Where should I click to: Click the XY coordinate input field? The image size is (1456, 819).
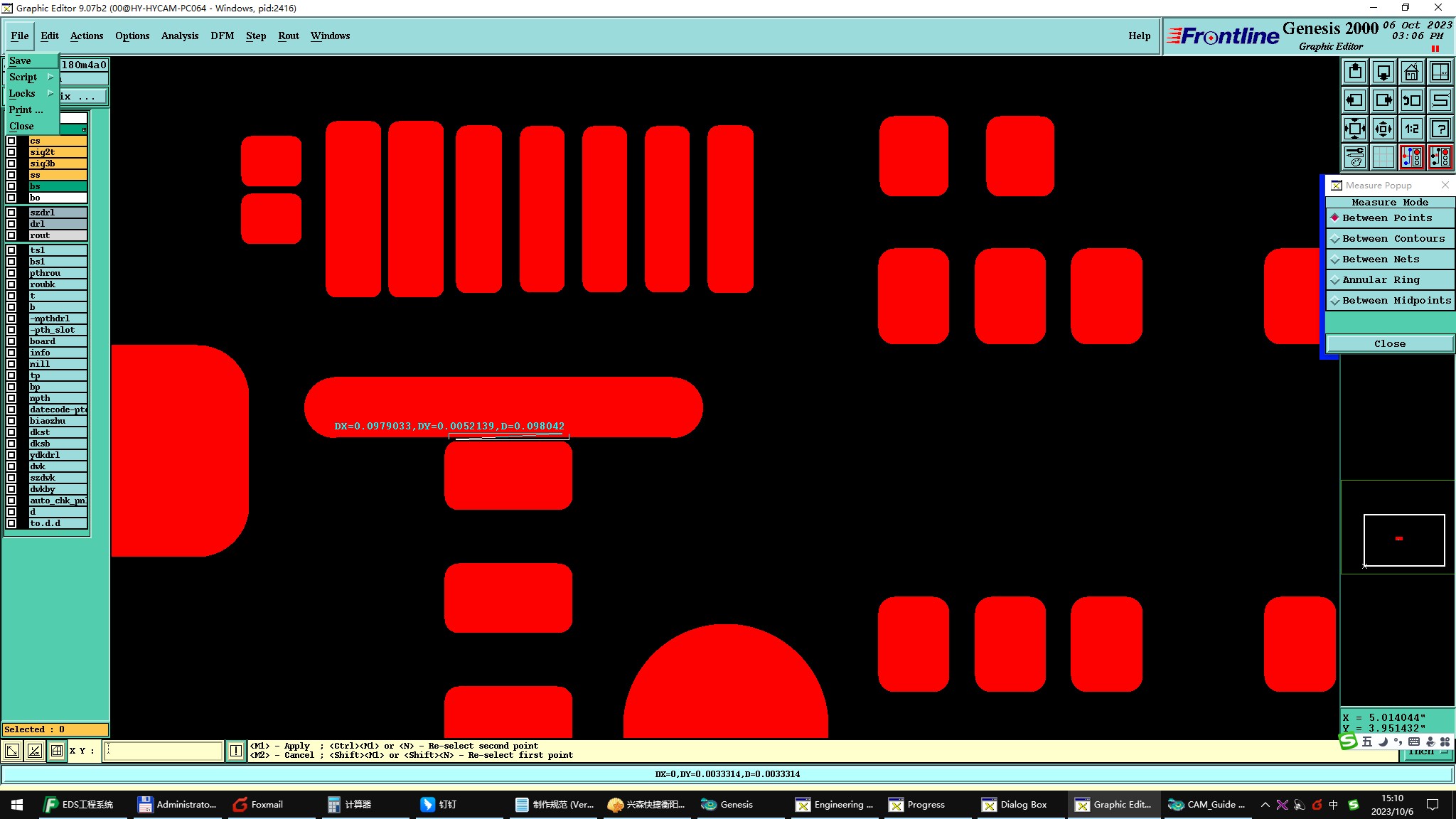(164, 751)
